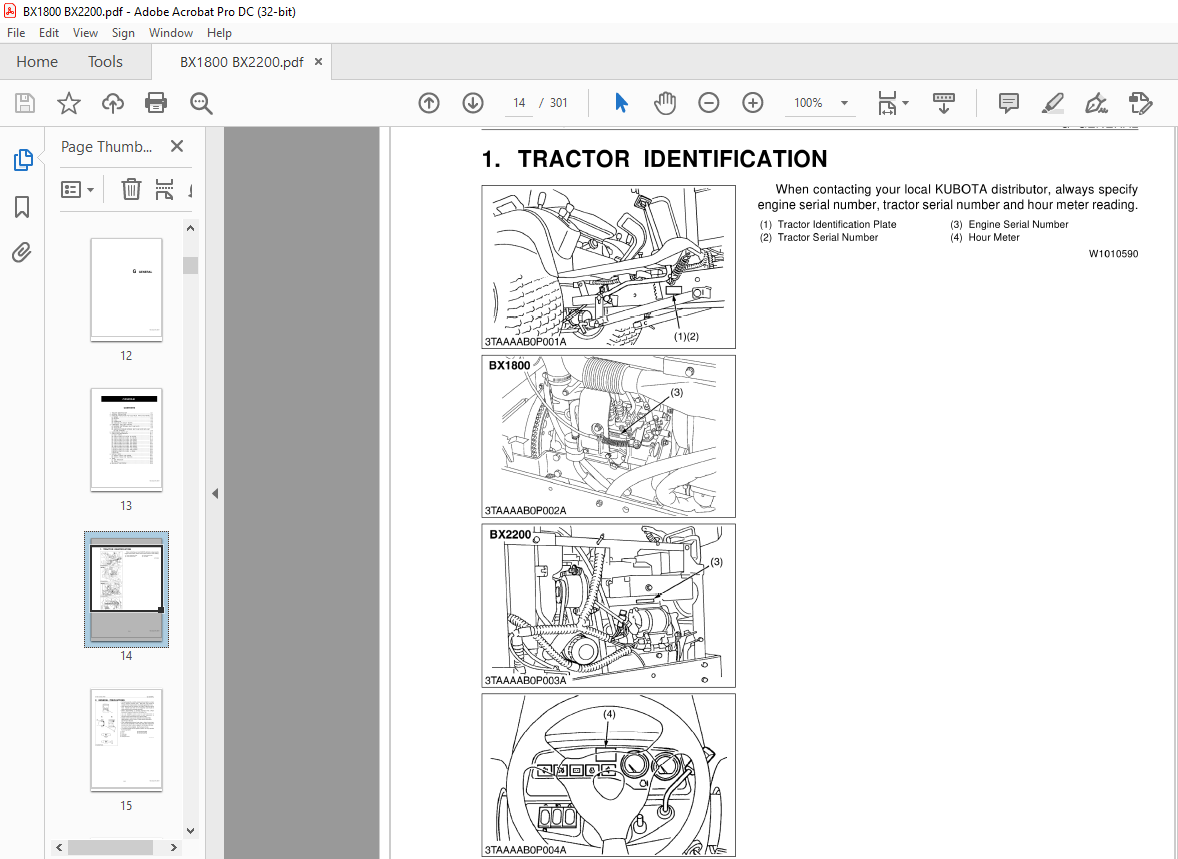Print the document with printer icon

(156, 103)
